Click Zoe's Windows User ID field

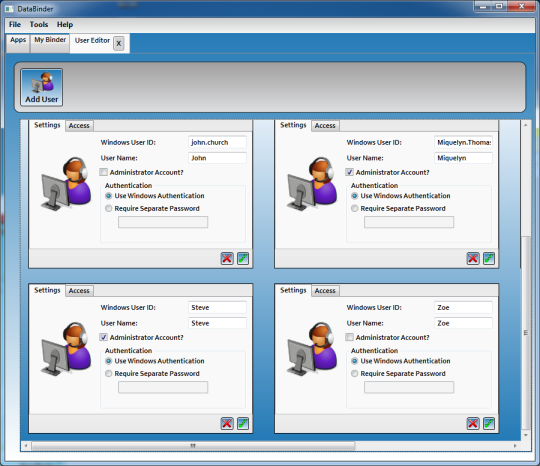(463, 308)
